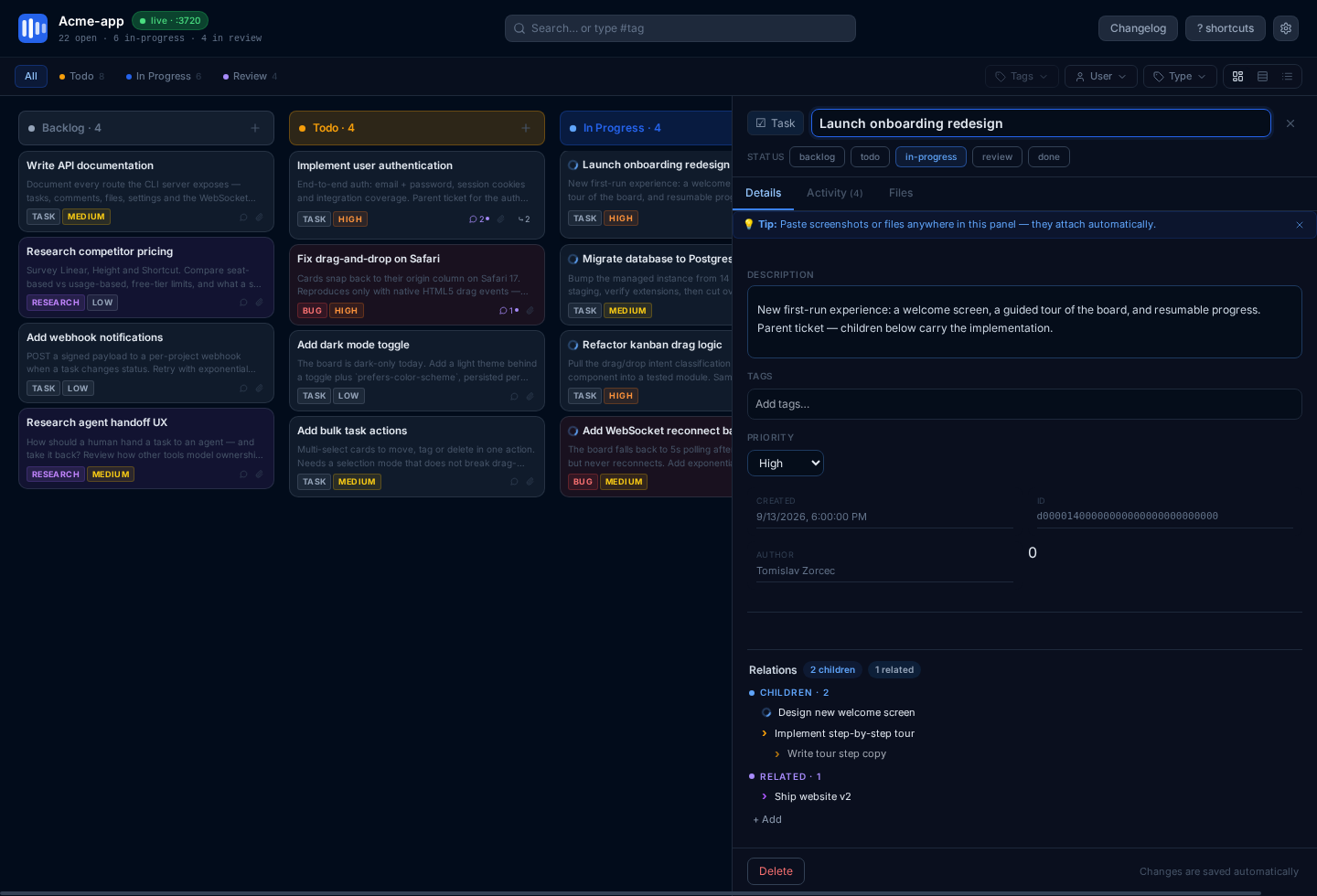Switch to the board grid view icon

pyautogui.click(x=1237, y=77)
